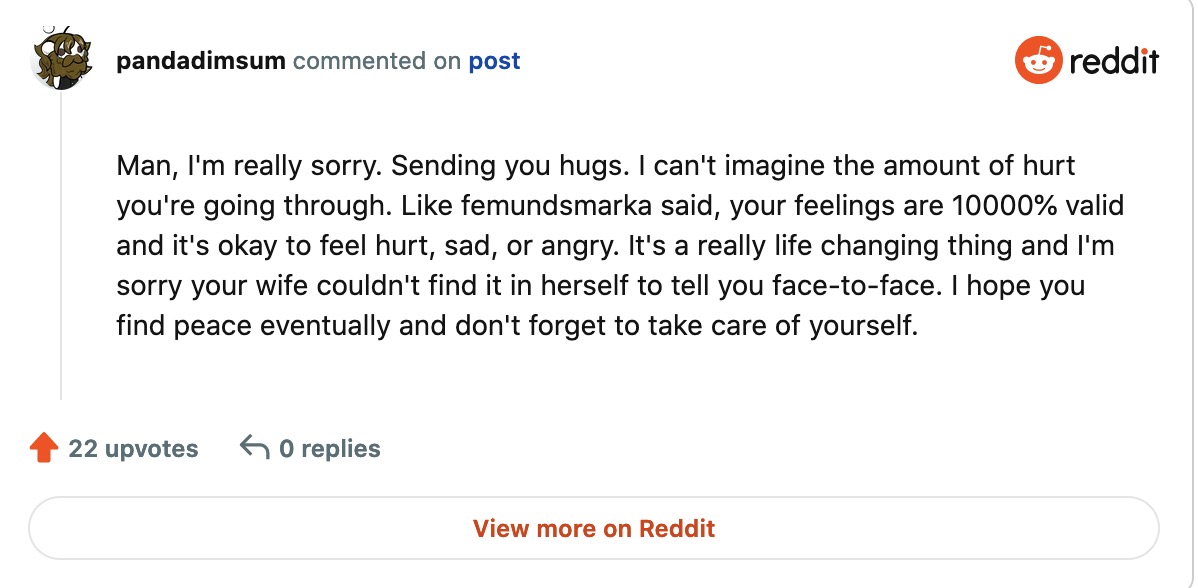The image size is (1198, 588).
Task: Open the "0 replies" label
Action: click(329, 449)
